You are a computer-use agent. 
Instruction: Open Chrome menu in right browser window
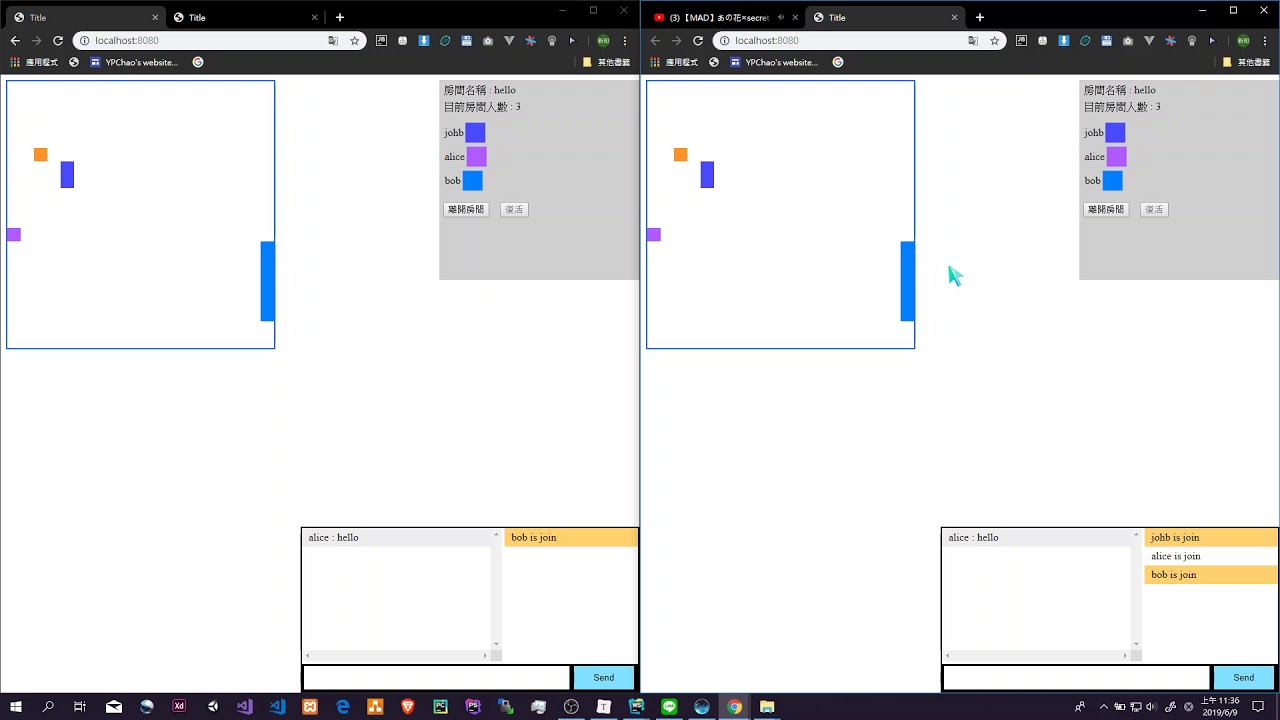[x=1265, y=41]
